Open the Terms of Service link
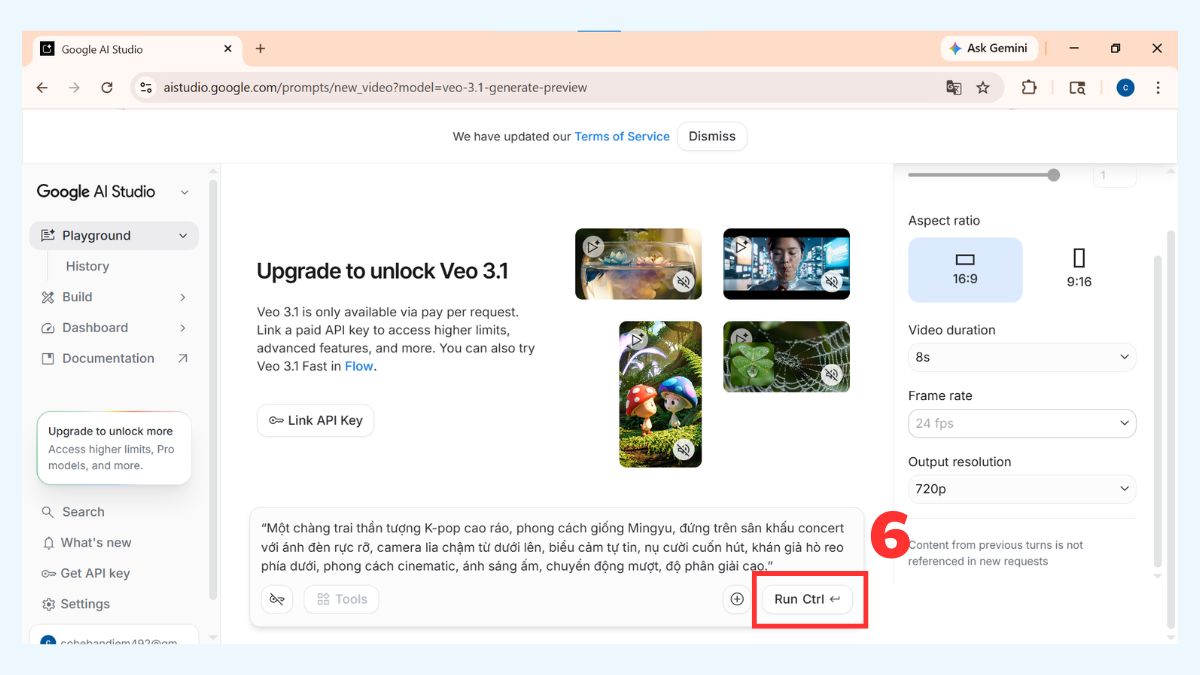Screen dimensions: 1200x675 tap(622, 136)
